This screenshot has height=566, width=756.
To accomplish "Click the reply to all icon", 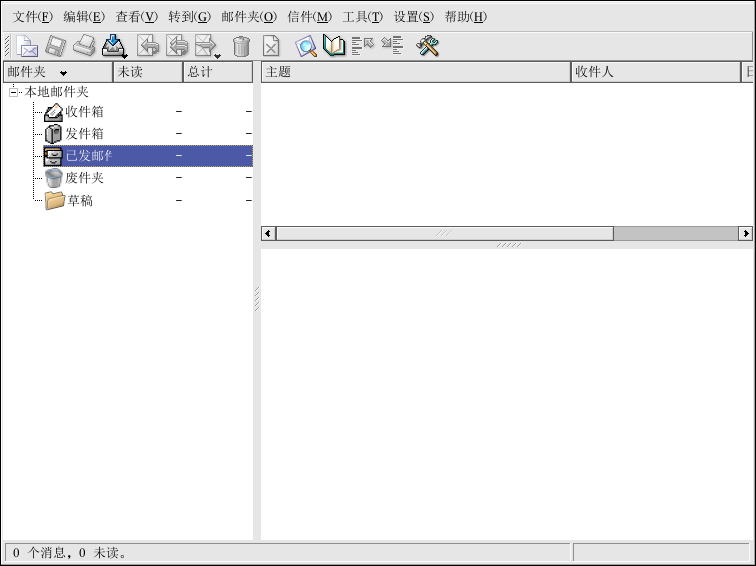I will [177, 46].
